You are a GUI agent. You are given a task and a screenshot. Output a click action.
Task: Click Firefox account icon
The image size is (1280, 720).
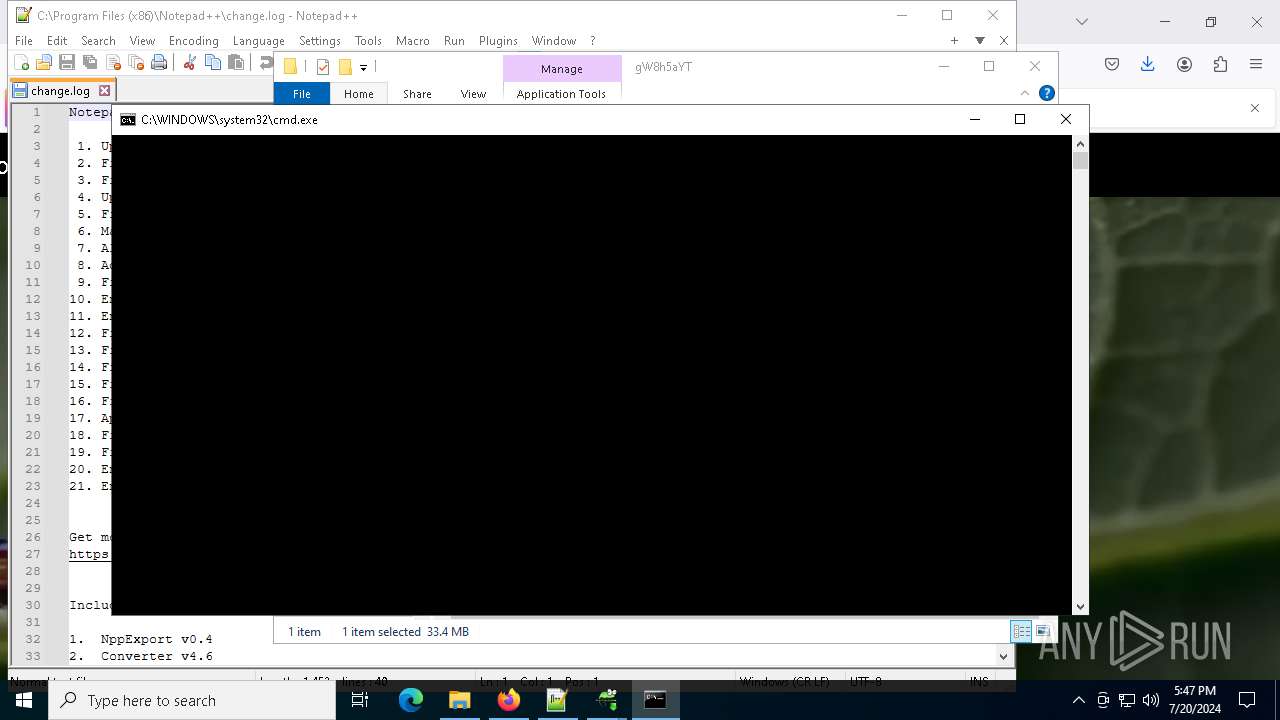1184,64
